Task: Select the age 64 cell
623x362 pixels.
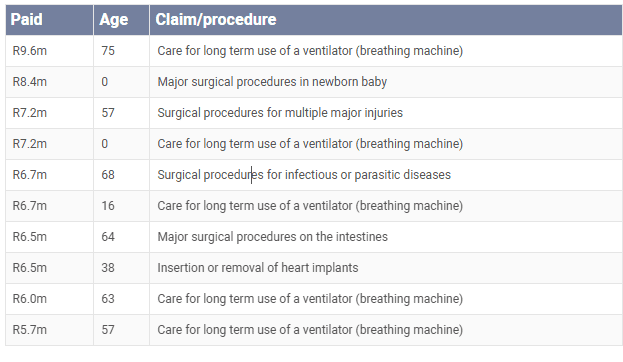Action: pyautogui.click(x=121, y=237)
